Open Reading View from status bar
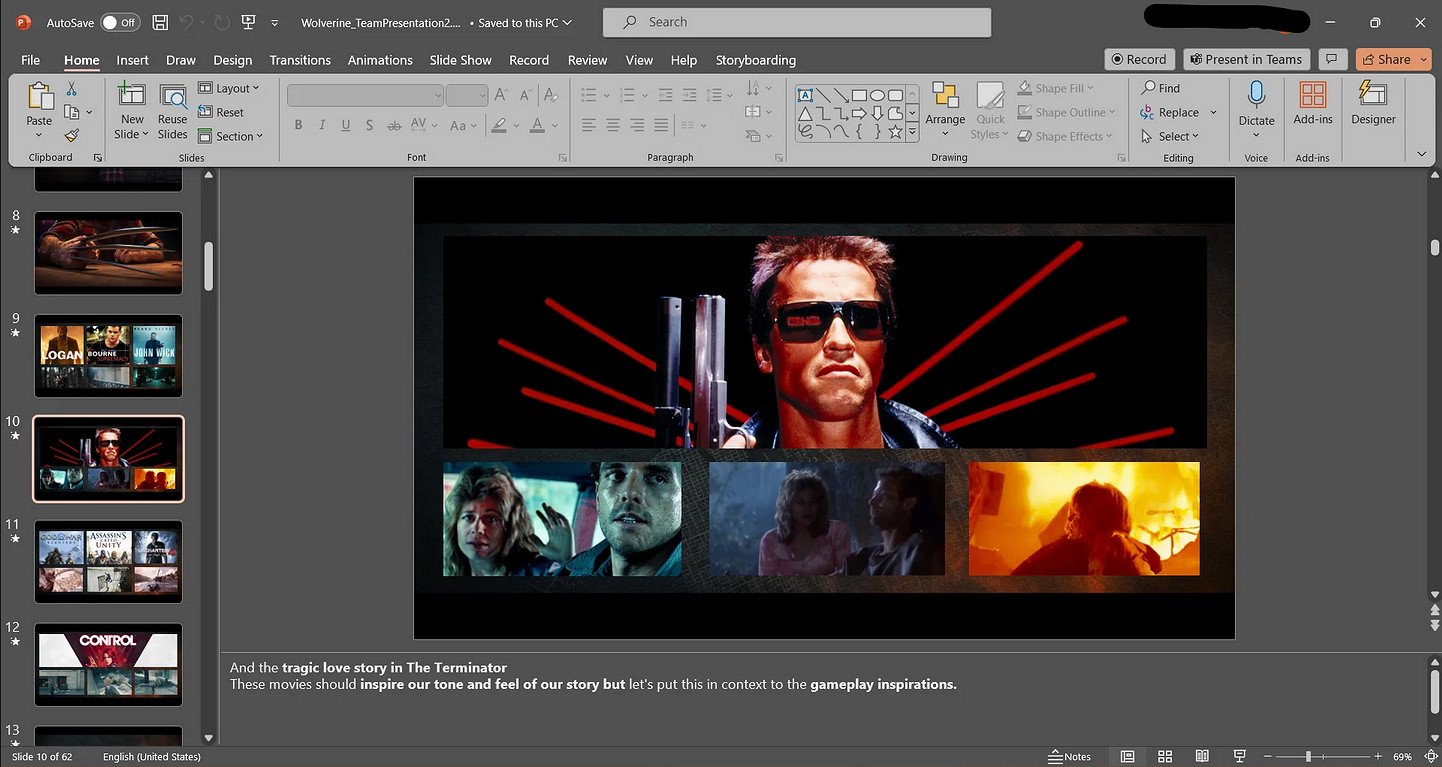 coord(1202,757)
